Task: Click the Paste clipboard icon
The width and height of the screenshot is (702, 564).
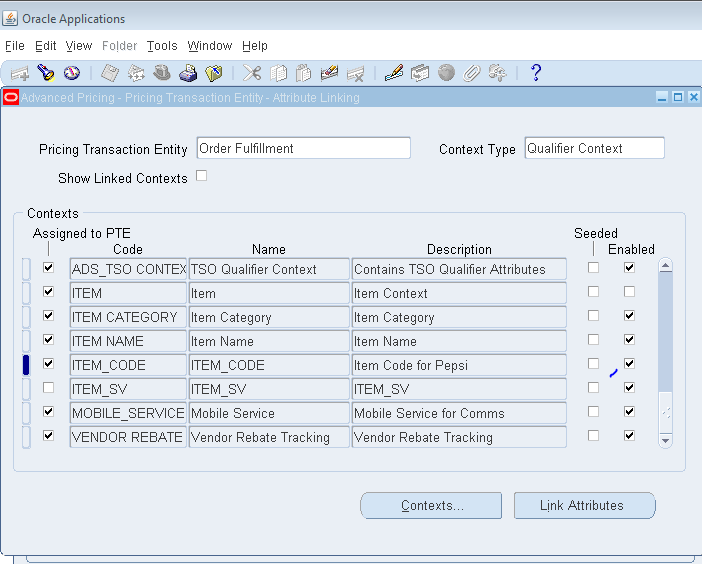Action: coord(304,73)
